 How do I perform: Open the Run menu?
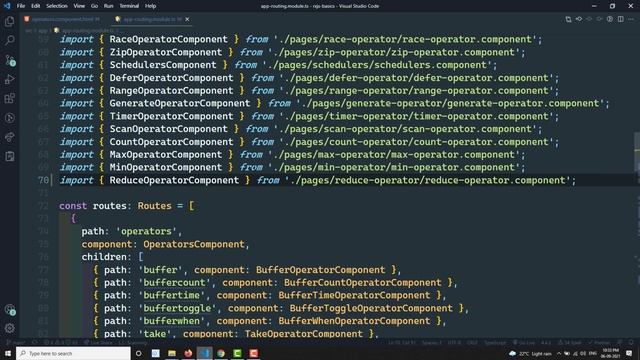pyautogui.click(x=108, y=6)
